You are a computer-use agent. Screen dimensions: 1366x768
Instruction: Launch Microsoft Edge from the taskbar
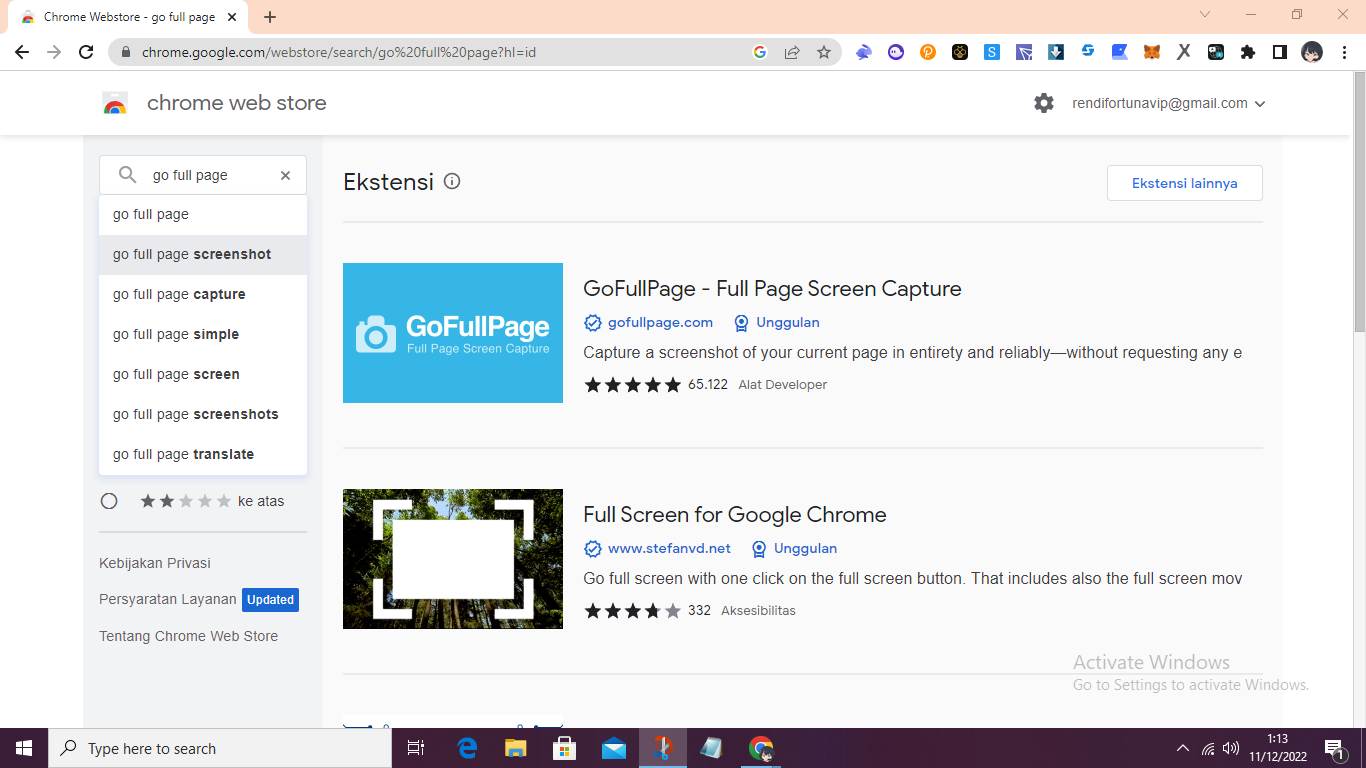pyautogui.click(x=467, y=748)
